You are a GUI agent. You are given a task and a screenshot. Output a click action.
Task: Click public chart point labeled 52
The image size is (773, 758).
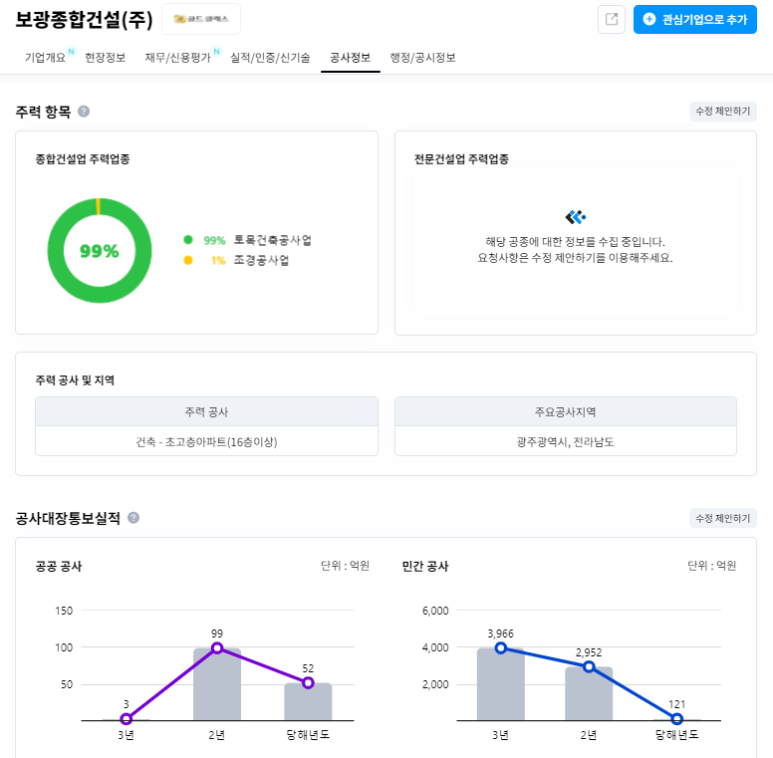308,683
